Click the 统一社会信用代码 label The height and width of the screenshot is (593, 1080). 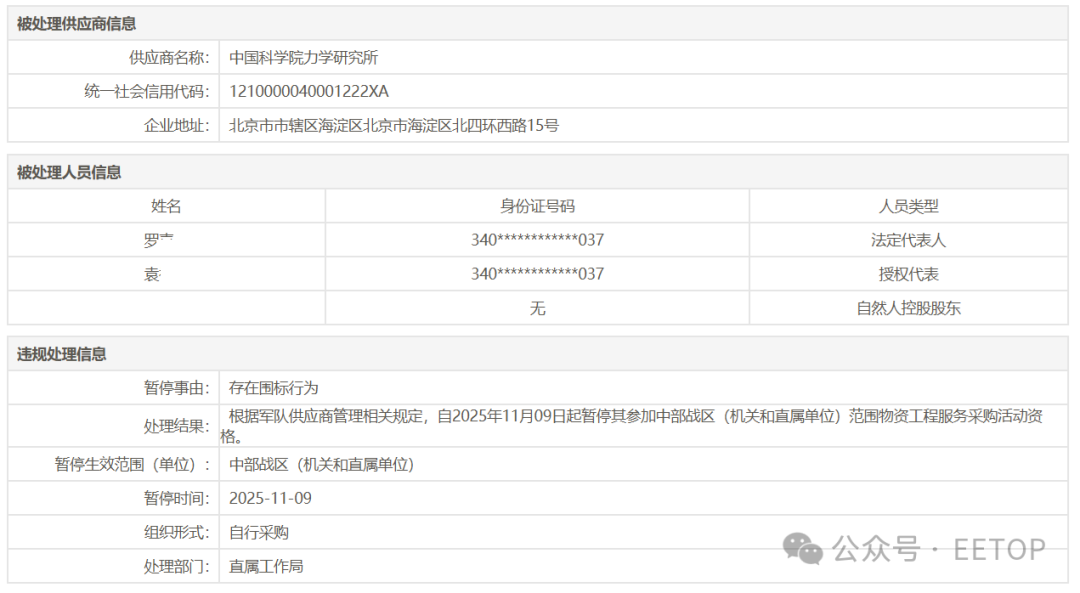146,92
